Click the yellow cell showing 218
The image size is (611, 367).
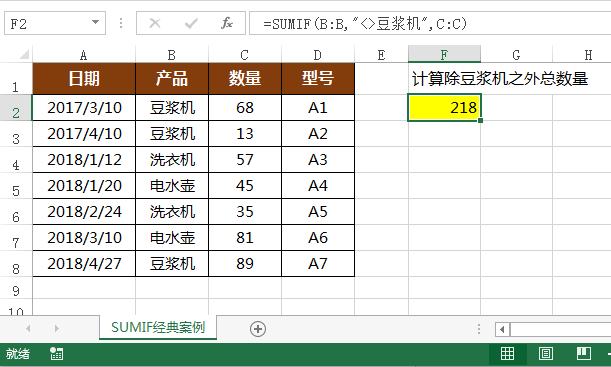click(x=444, y=108)
